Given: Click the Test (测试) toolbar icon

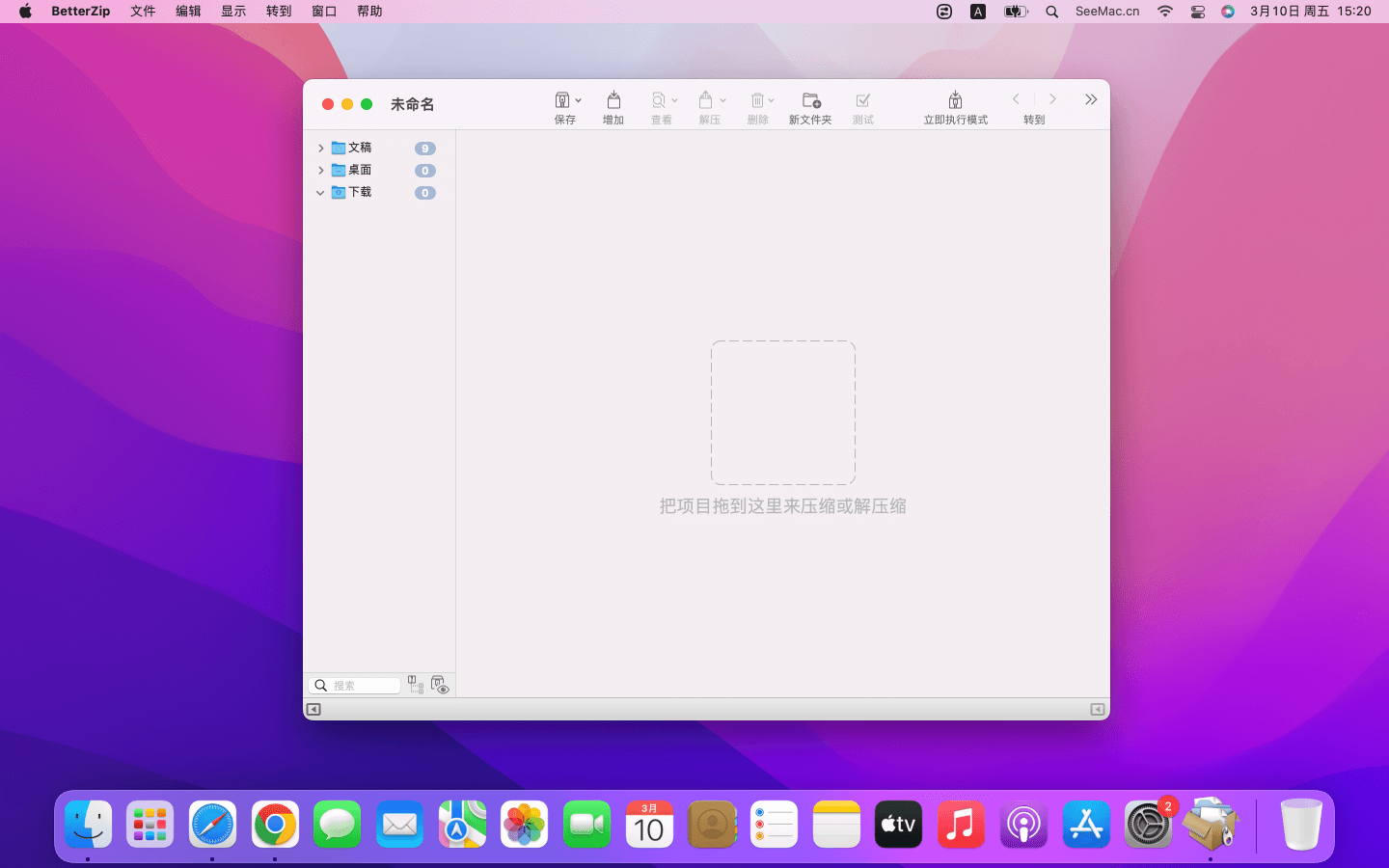Looking at the screenshot, I should [x=862, y=101].
